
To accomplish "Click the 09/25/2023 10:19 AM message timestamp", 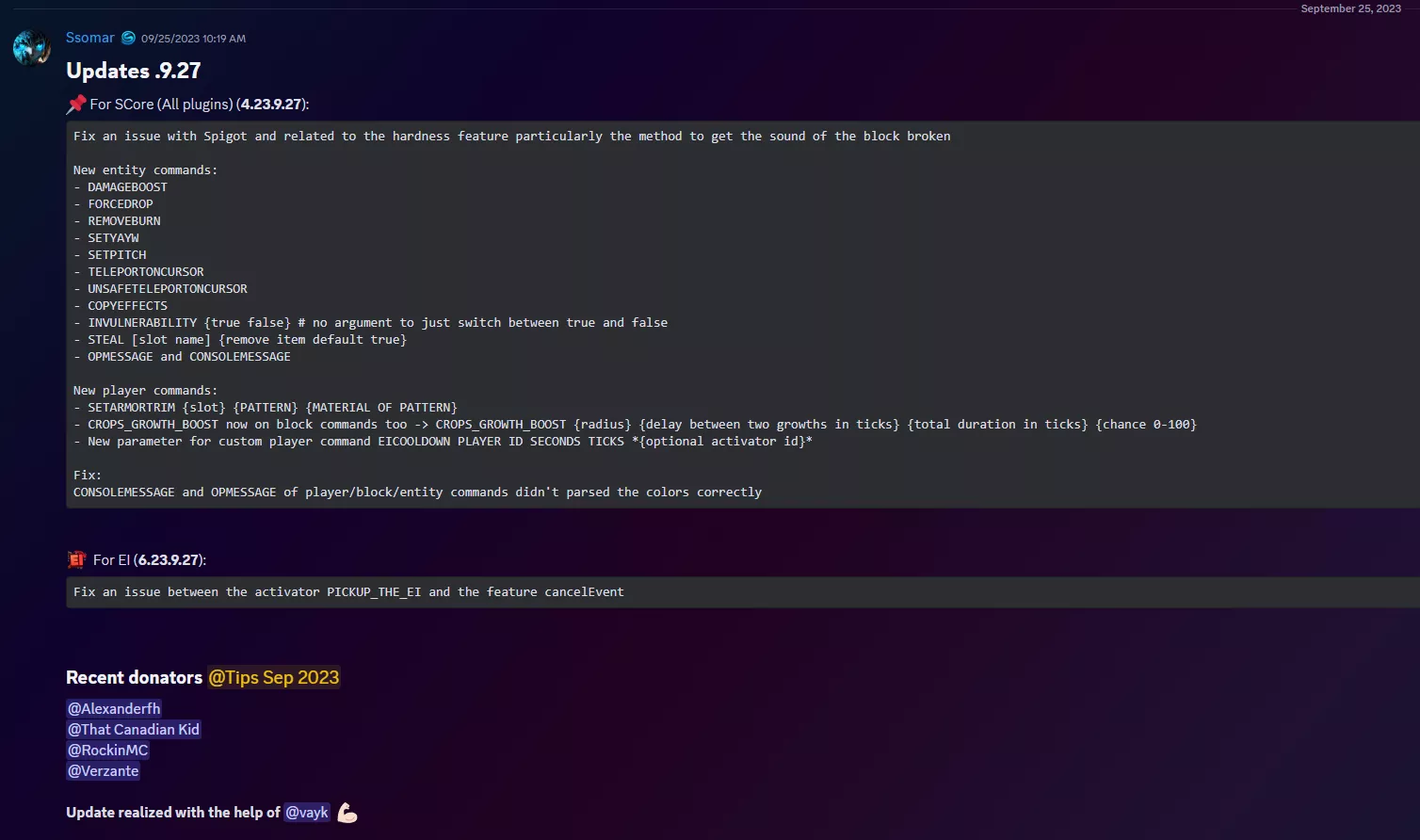I will [x=193, y=39].
